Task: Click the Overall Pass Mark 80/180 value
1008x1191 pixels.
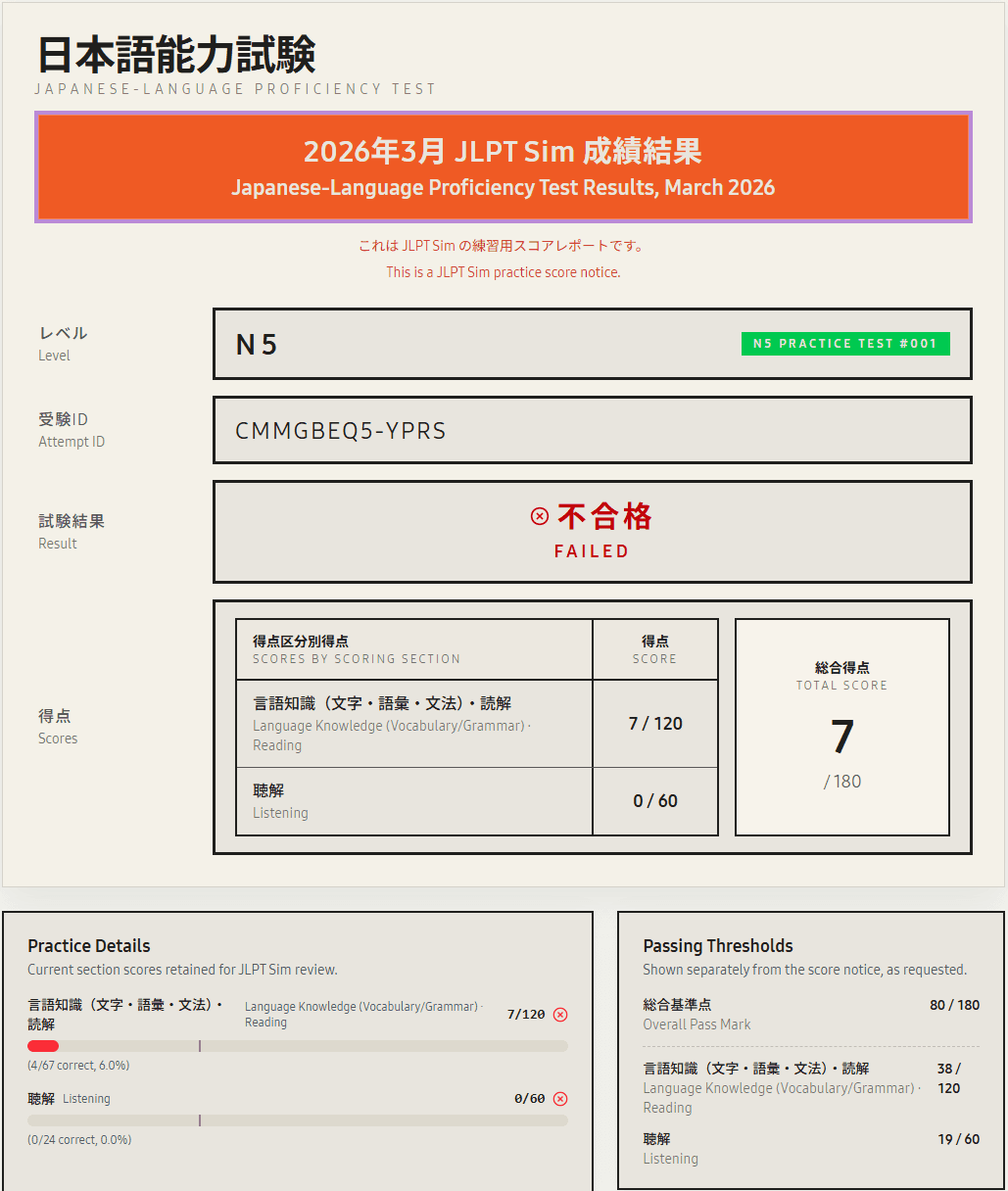Action: (955, 1005)
